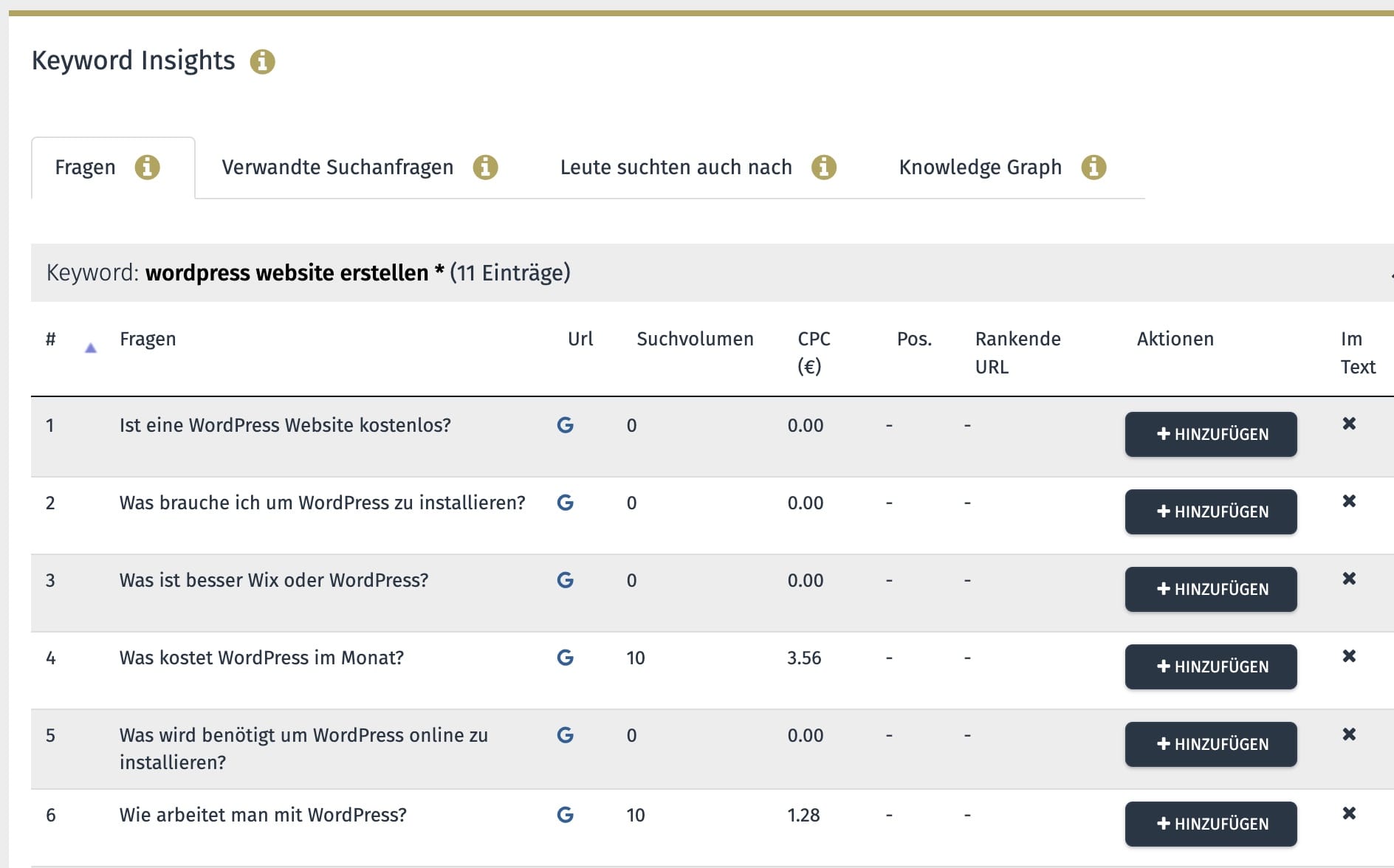This screenshot has width=1394, height=868.
Task: Click the Aktionen column header
Action: pos(1175,340)
